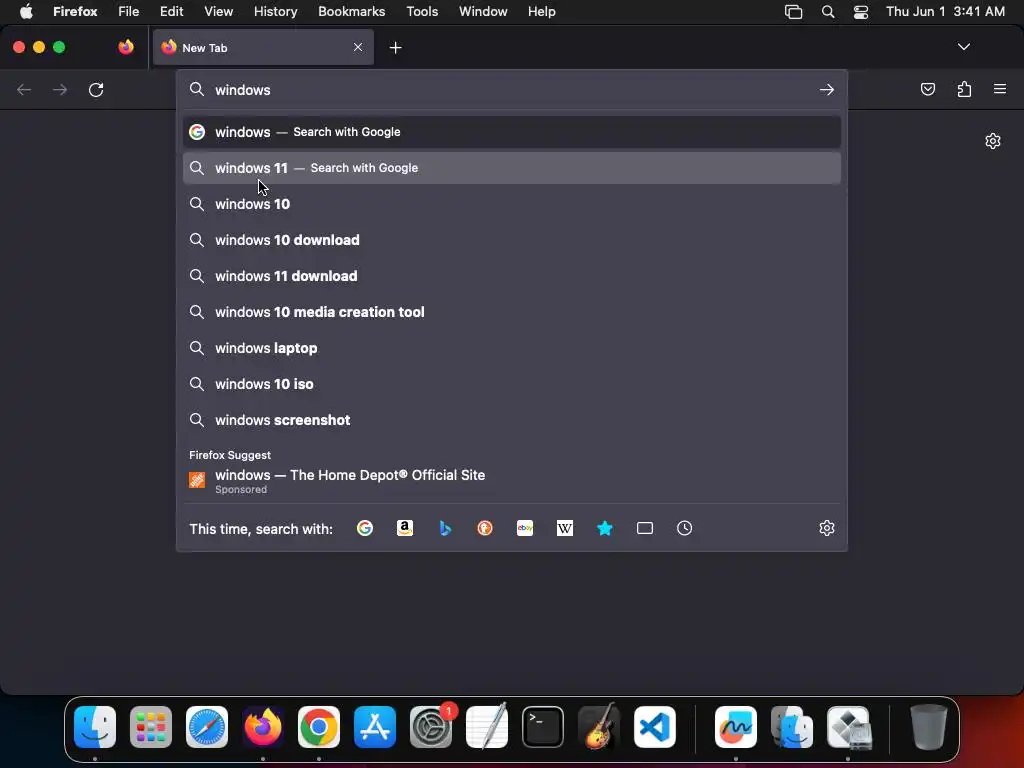Screen dimensions: 1024x768
Task: Open Trash in the Dock
Action: pos(928,727)
